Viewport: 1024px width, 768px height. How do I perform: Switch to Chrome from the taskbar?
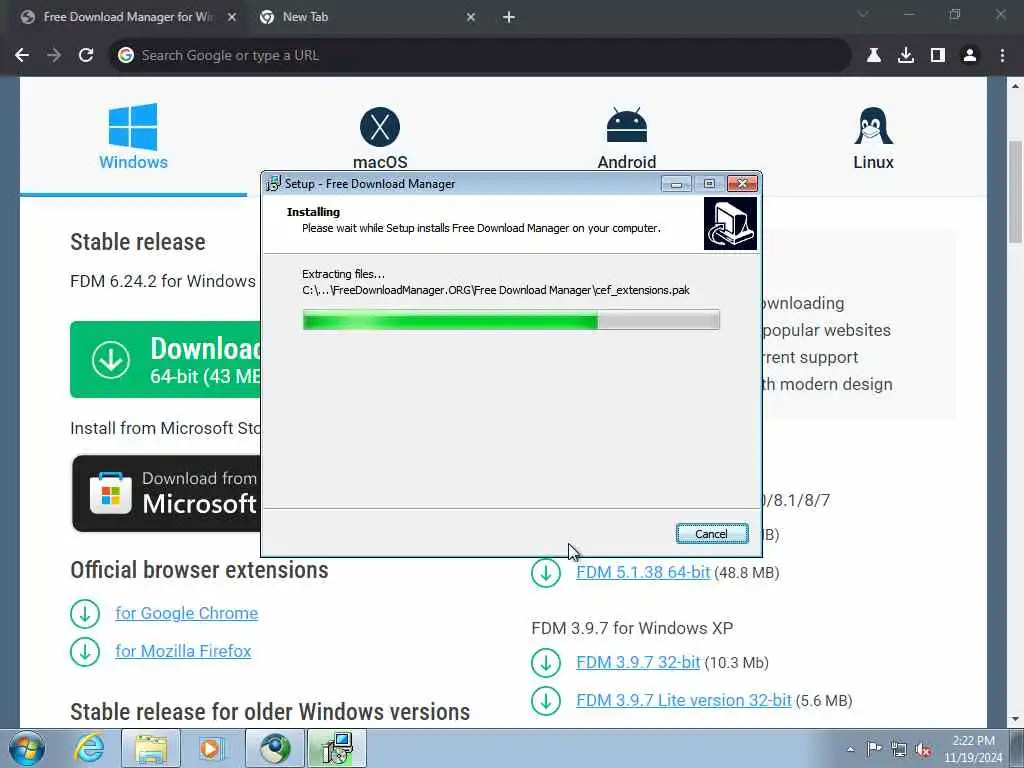(275, 748)
